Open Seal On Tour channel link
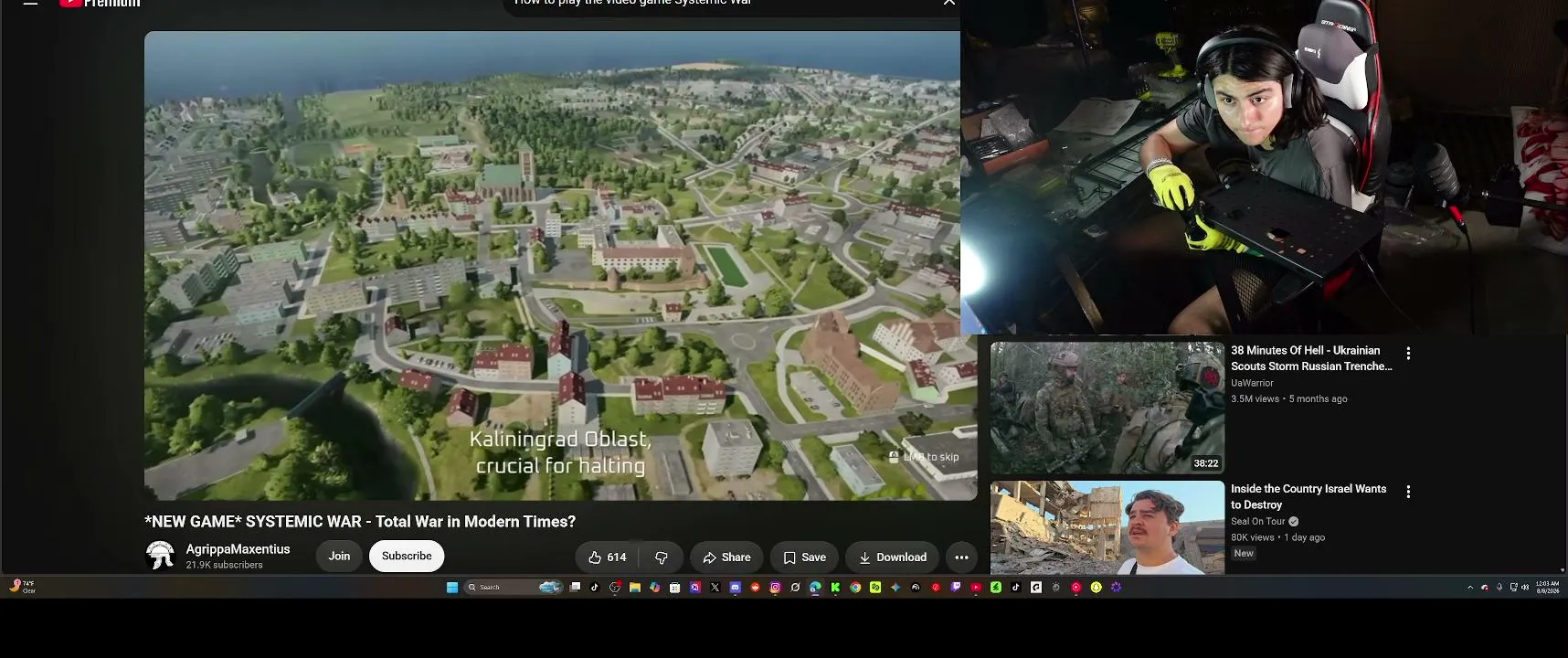This screenshot has height=658, width=1568. (x=1257, y=521)
